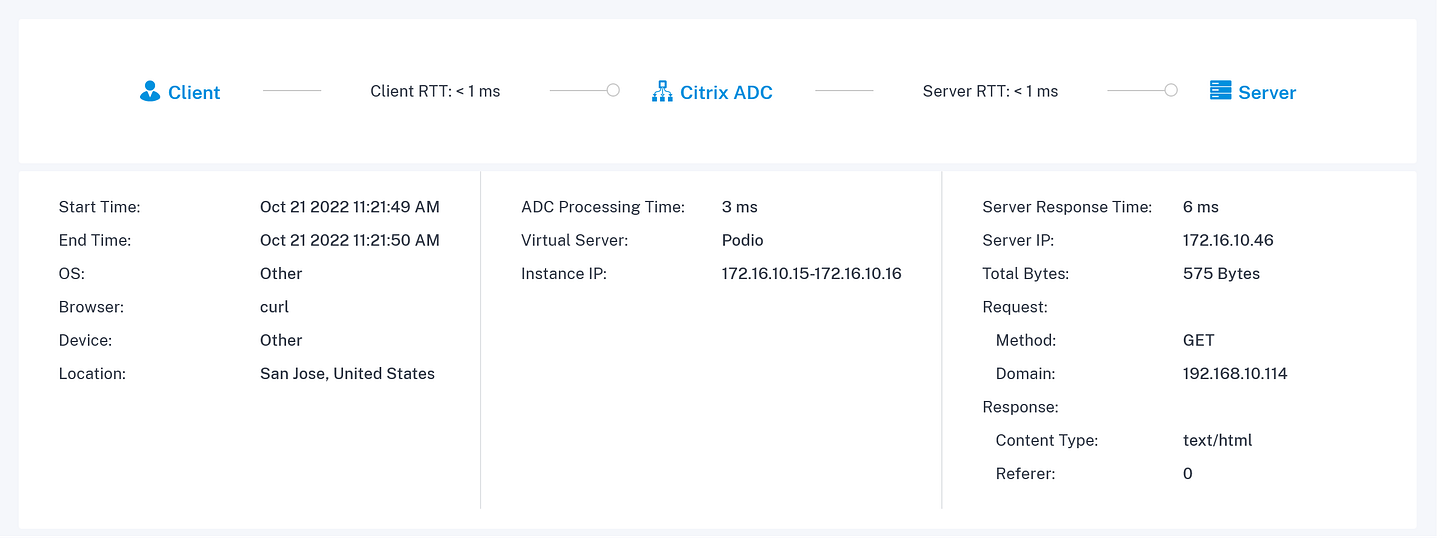This screenshot has width=1456, height=543.
Task: Select Virtual Server value 'Podio'
Action: (x=743, y=240)
